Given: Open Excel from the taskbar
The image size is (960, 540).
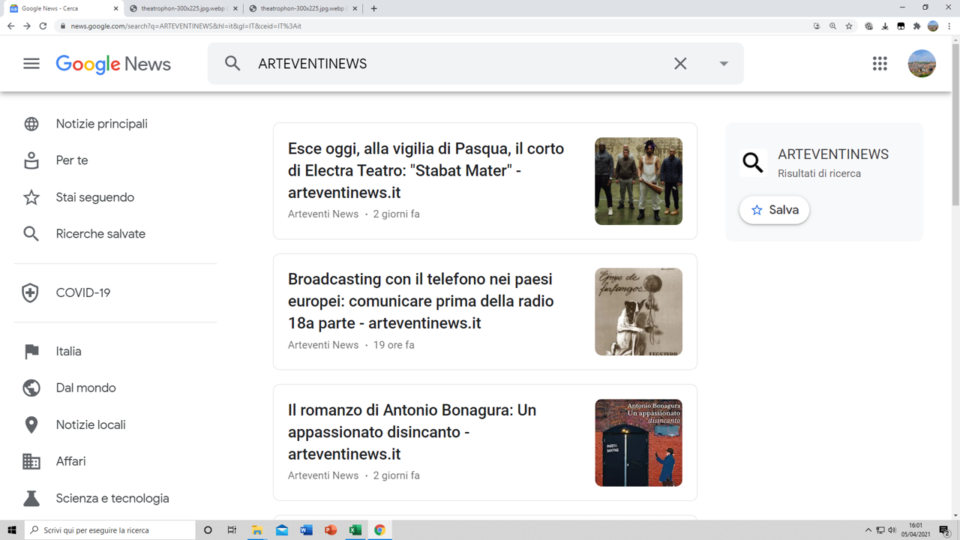Looking at the screenshot, I should coord(355,530).
